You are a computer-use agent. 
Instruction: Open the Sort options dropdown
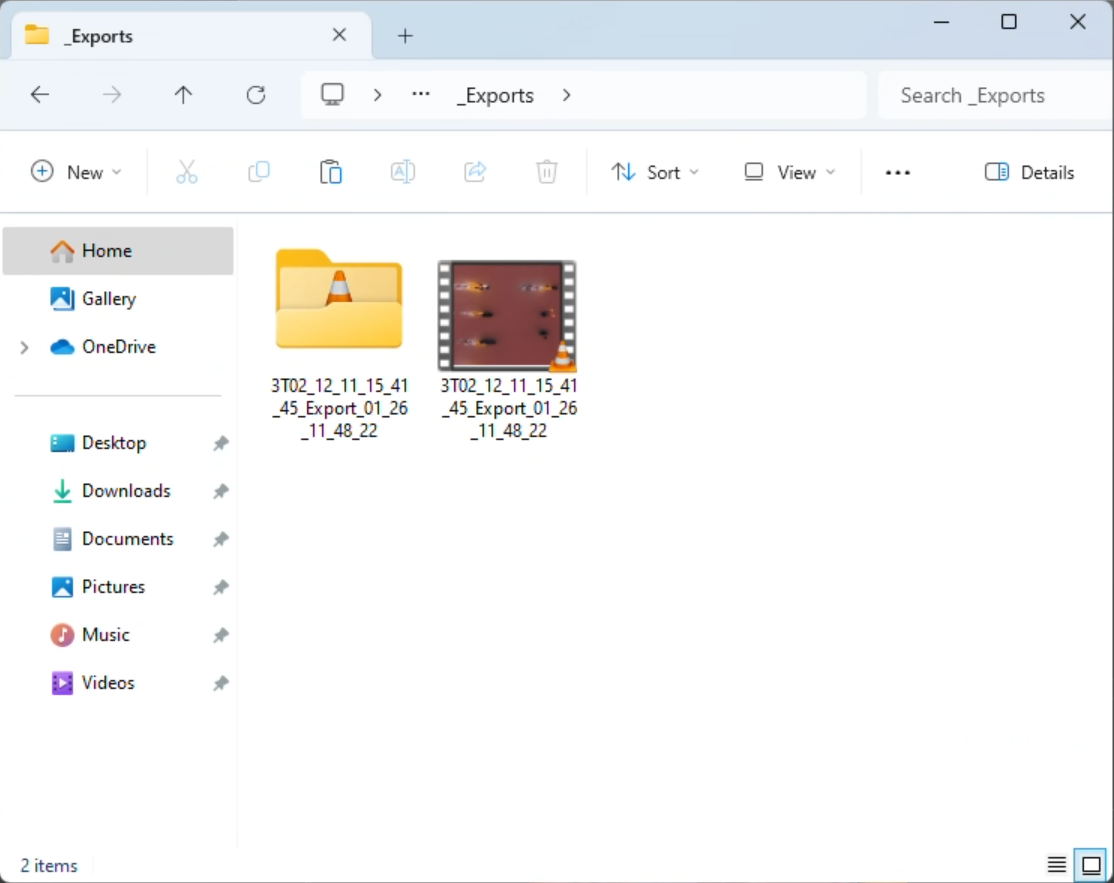click(x=655, y=172)
